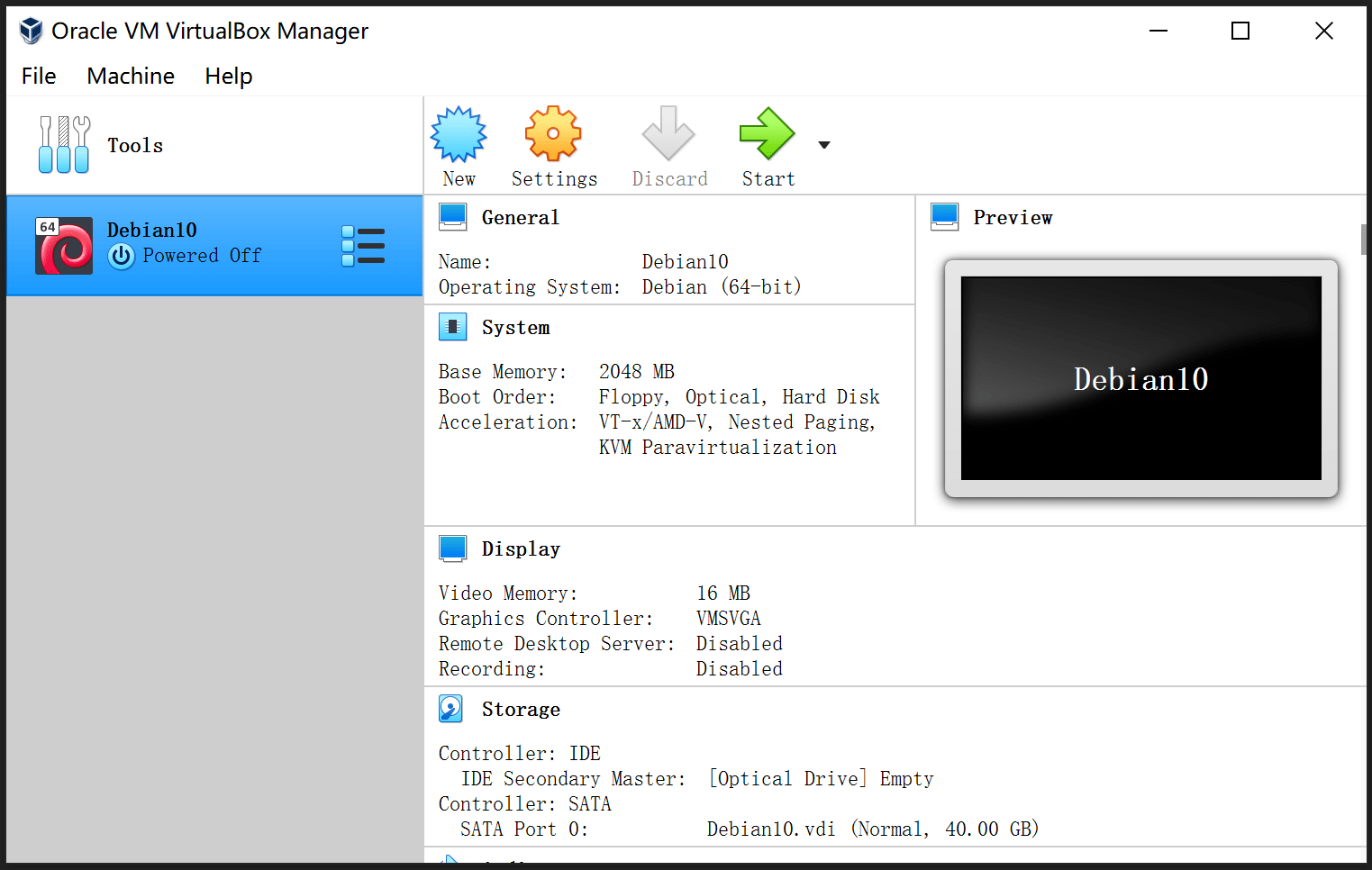Image resolution: width=1372 pixels, height=870 pixels.
Task: Open the Help menu
Action: (229, 77)
